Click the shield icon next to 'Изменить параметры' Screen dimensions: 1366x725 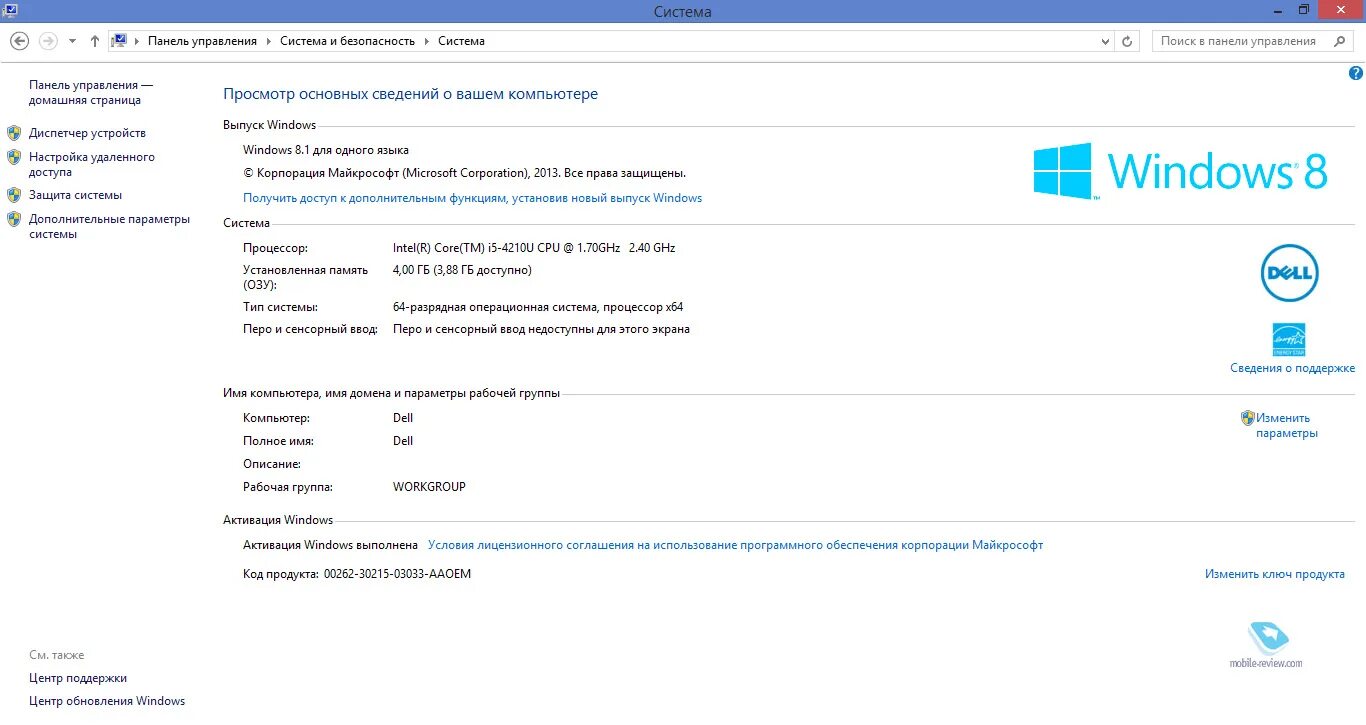click(x=1247, y=418)
